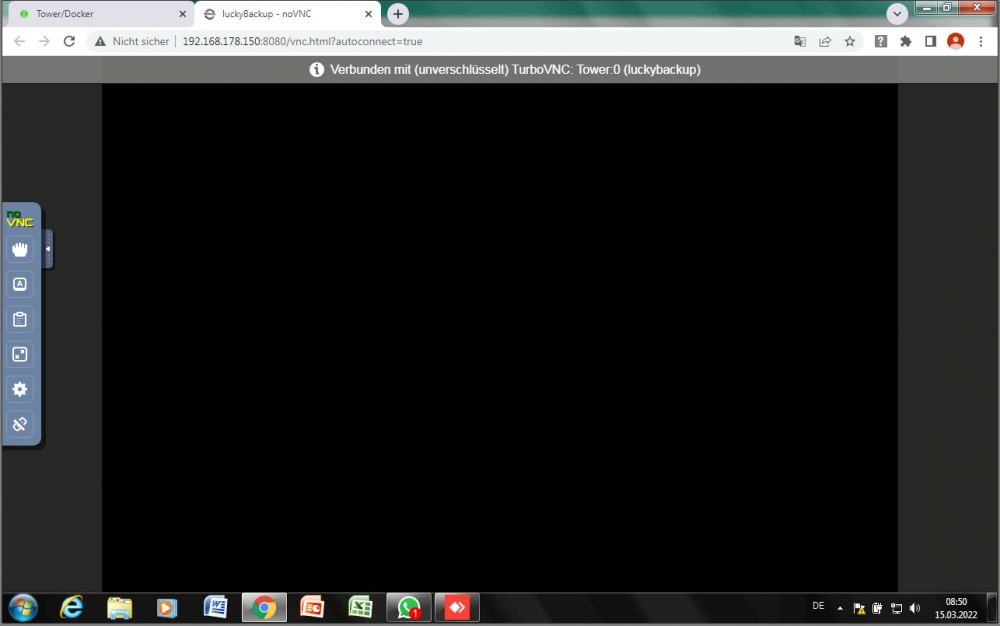This screenshot has width=1000, height=626.
Task: Open PowerPoint from the taskbar
Action: pos(312,608)
